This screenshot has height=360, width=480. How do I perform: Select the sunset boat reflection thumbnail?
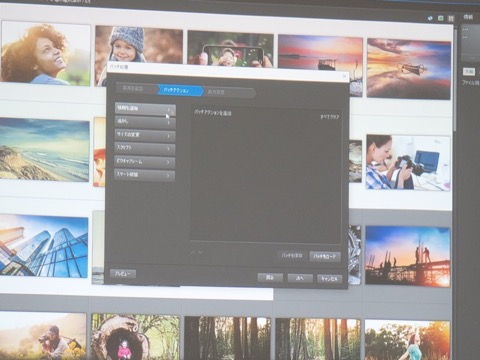pos(409,69)
